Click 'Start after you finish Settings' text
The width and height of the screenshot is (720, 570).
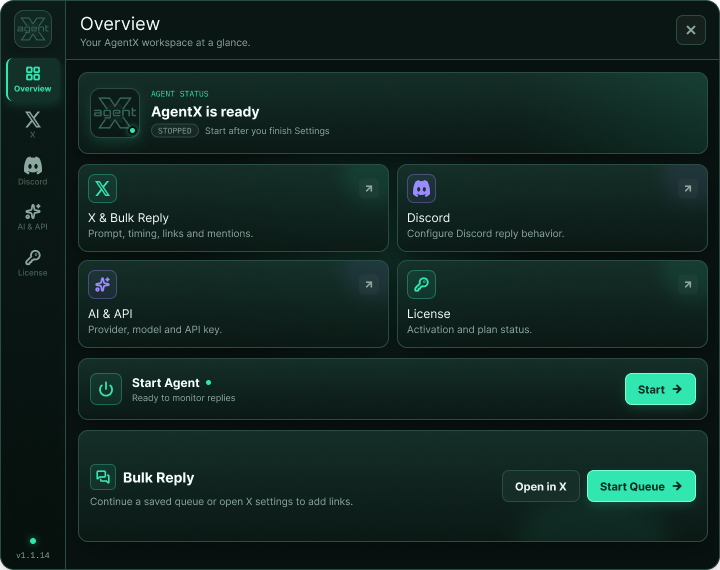coord(267,131)
